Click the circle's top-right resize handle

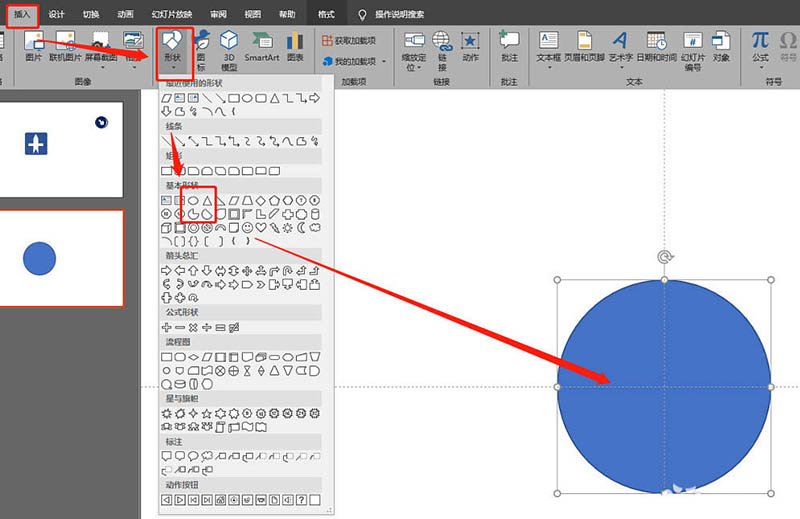pyautogui.click(x=770, y=280)
